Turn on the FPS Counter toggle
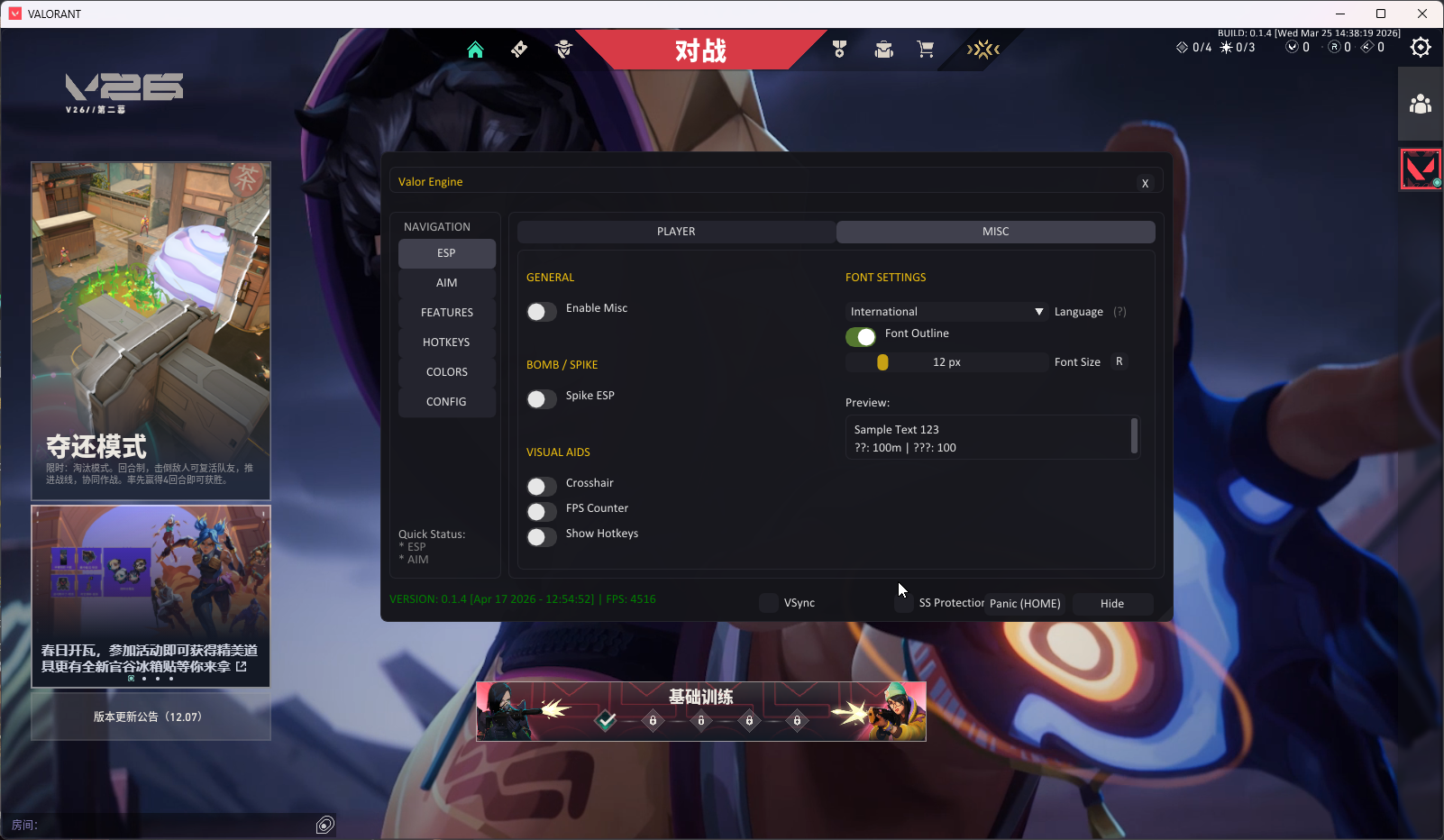The image size is (1444, 840). [541, 512]
